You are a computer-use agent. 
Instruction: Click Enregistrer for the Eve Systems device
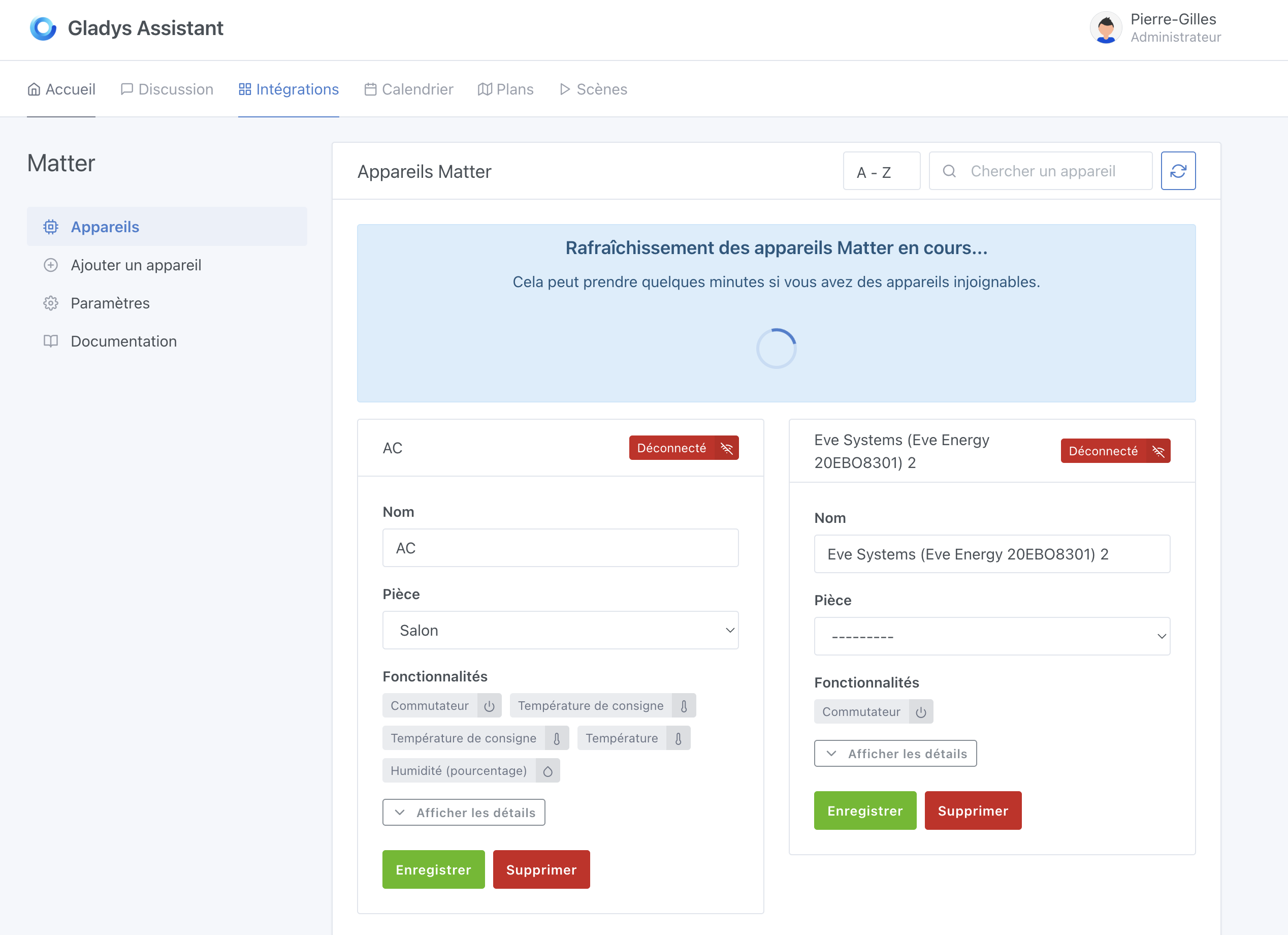(x=865, y=811)
